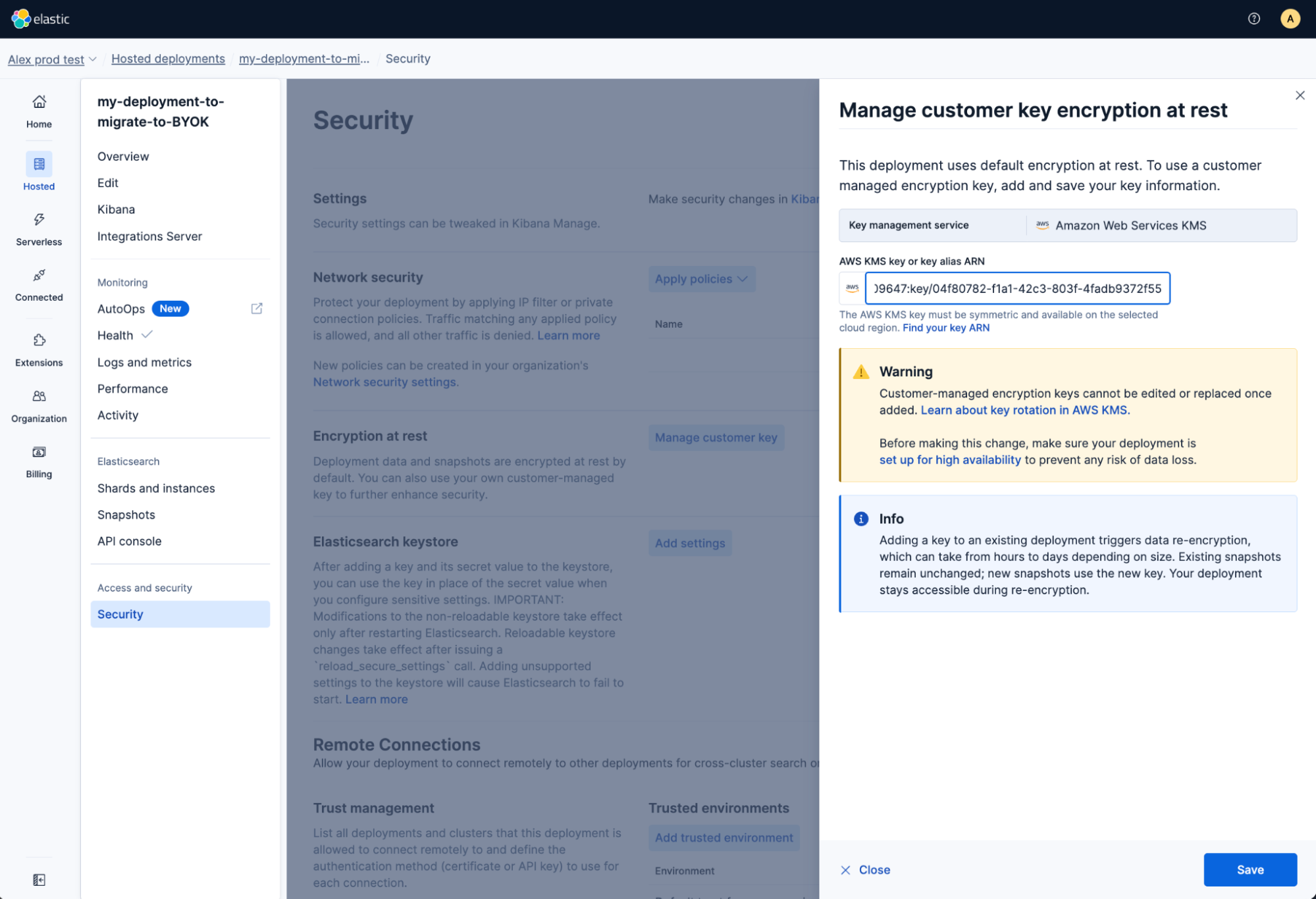This screenshot has width=1316, height=899.
Task: Open Snapshots menu item
Action: pos(126,515)
